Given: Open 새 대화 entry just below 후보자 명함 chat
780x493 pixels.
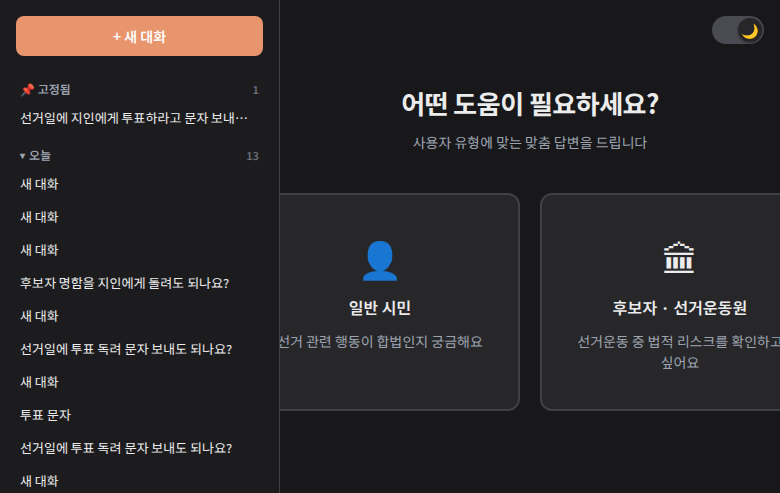Looking at the screenshot, I should point(39,316).
